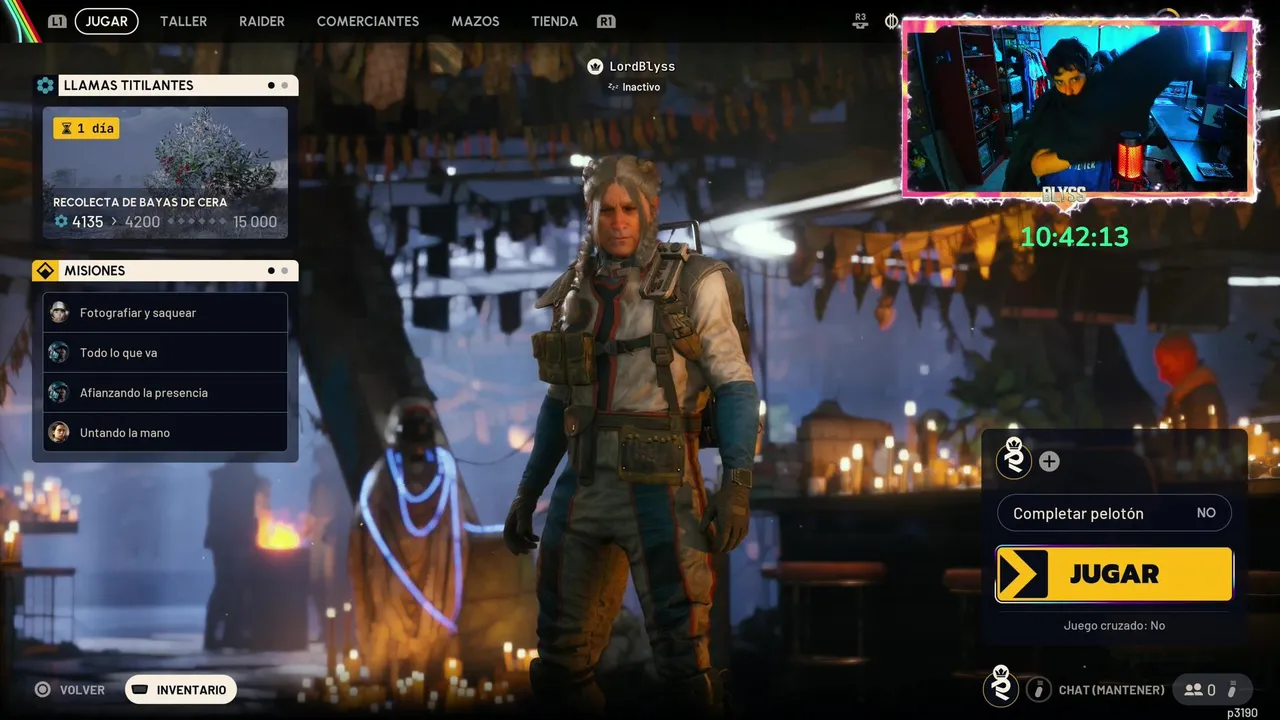Go to the COMERCIANTES tab
The height and width of the screenshot is (720, 1280).
click(x=368, y=21)
